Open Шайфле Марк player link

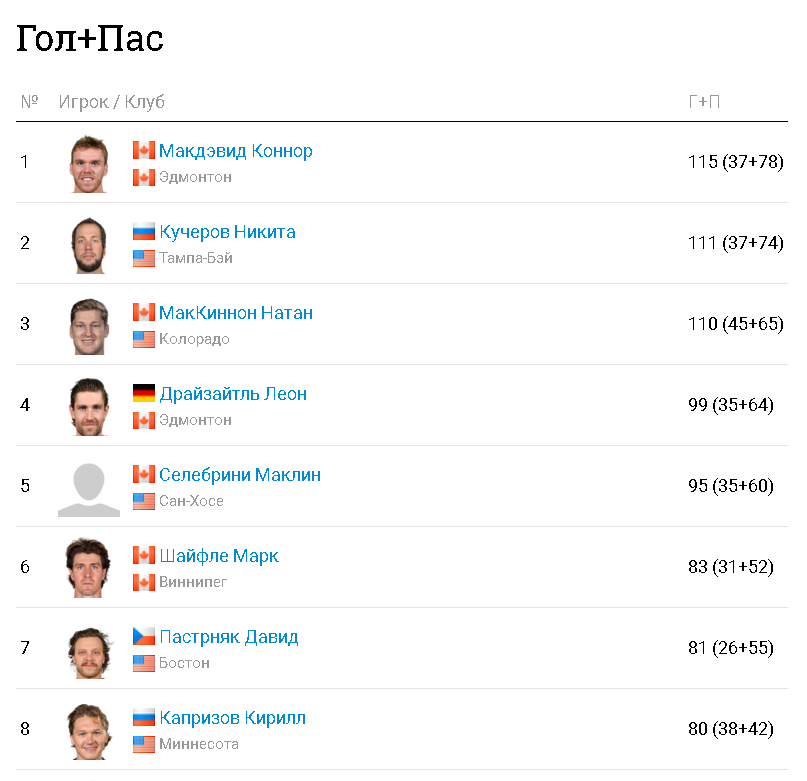(218, 556)
